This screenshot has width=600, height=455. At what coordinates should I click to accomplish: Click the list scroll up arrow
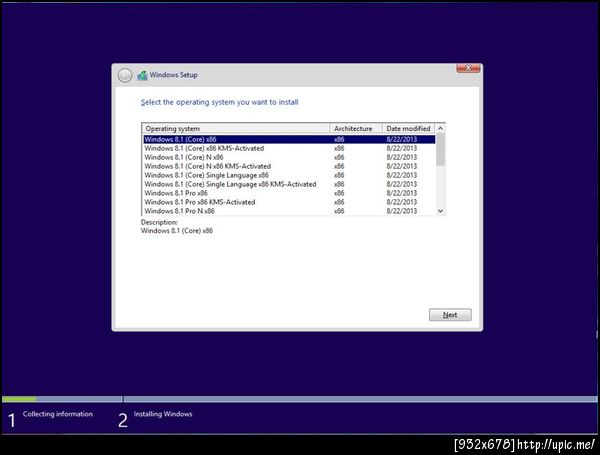pyautogui.click(x=440, y=129)
